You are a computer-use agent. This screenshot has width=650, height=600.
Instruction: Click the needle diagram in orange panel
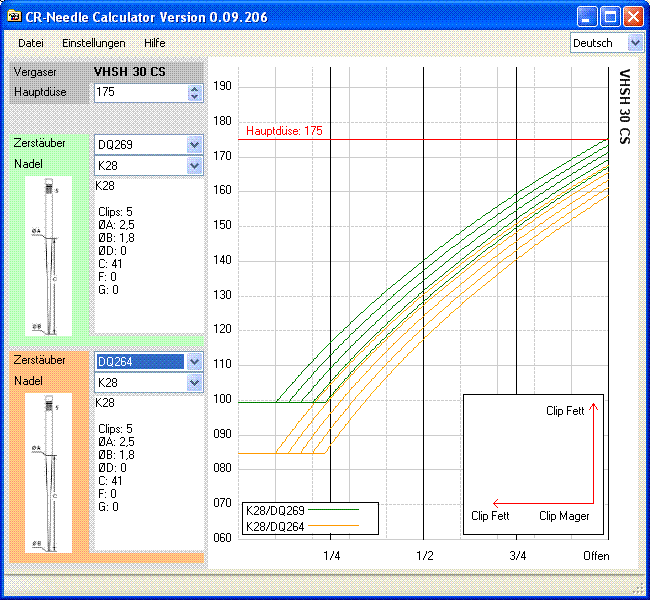tap(49, 473)
